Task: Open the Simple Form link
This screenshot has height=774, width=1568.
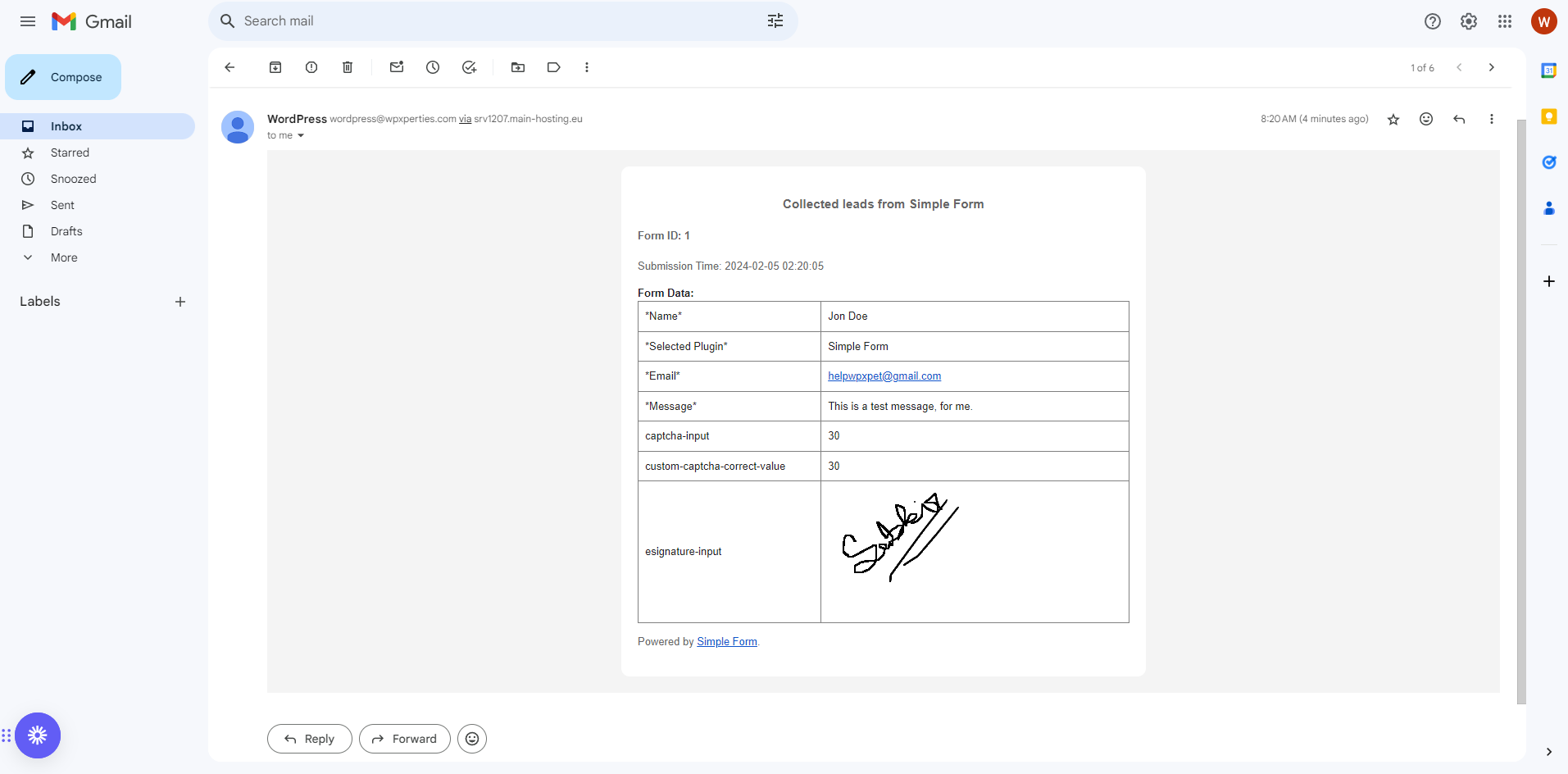Action: pos(727,641)
